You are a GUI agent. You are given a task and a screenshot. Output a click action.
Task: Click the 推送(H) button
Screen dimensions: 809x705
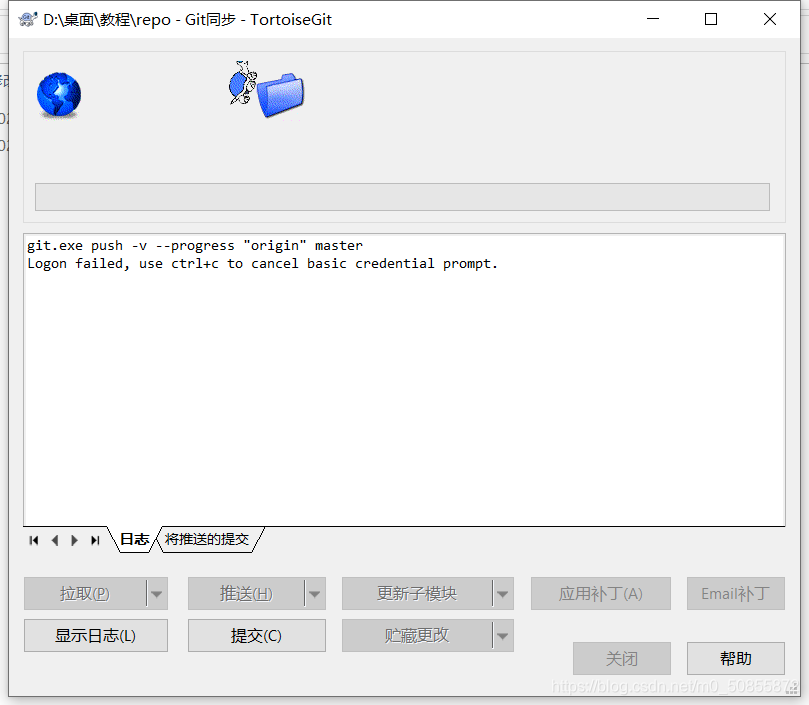point(246,594)
